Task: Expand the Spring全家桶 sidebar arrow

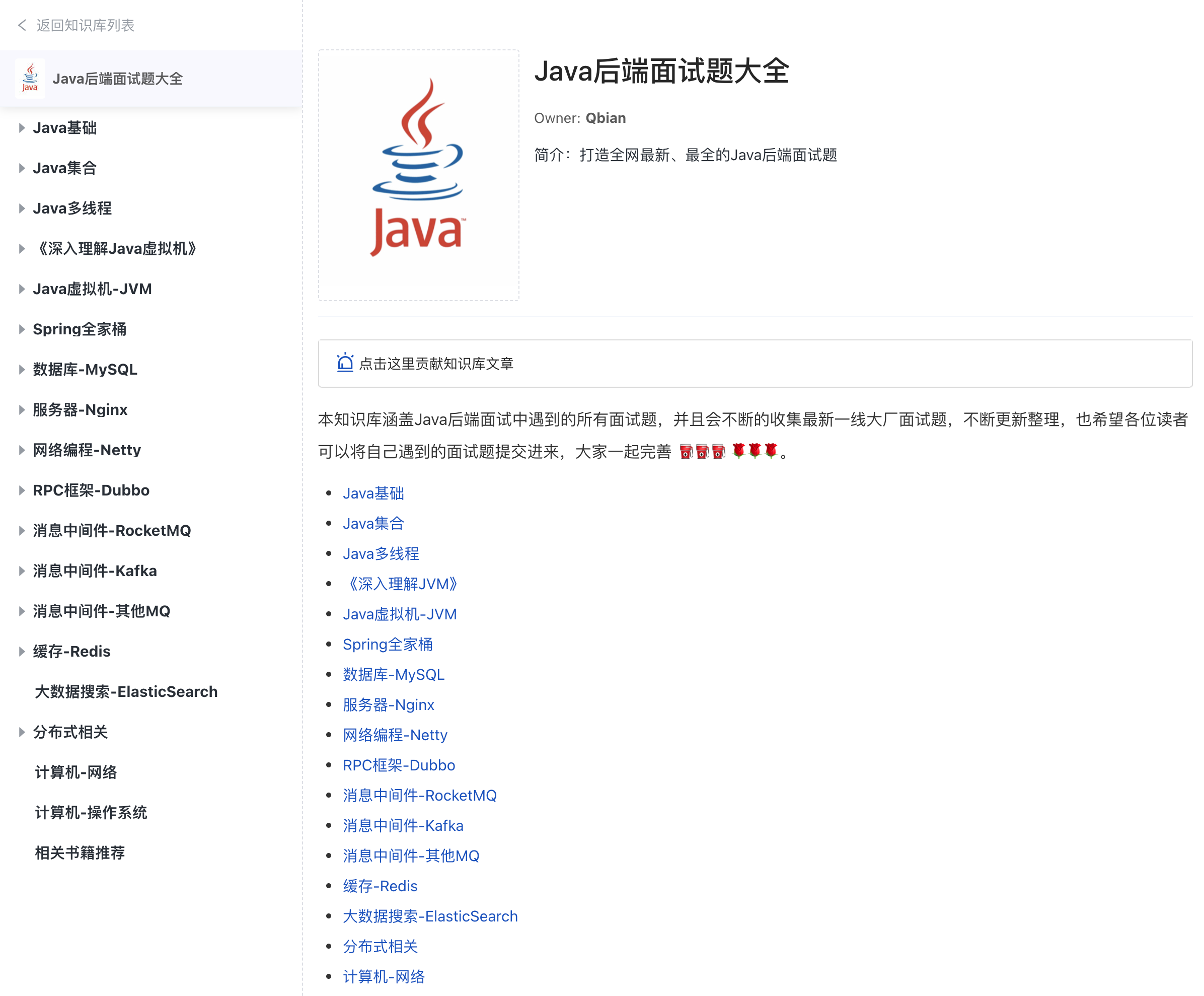Action: (x=21, y=329)
